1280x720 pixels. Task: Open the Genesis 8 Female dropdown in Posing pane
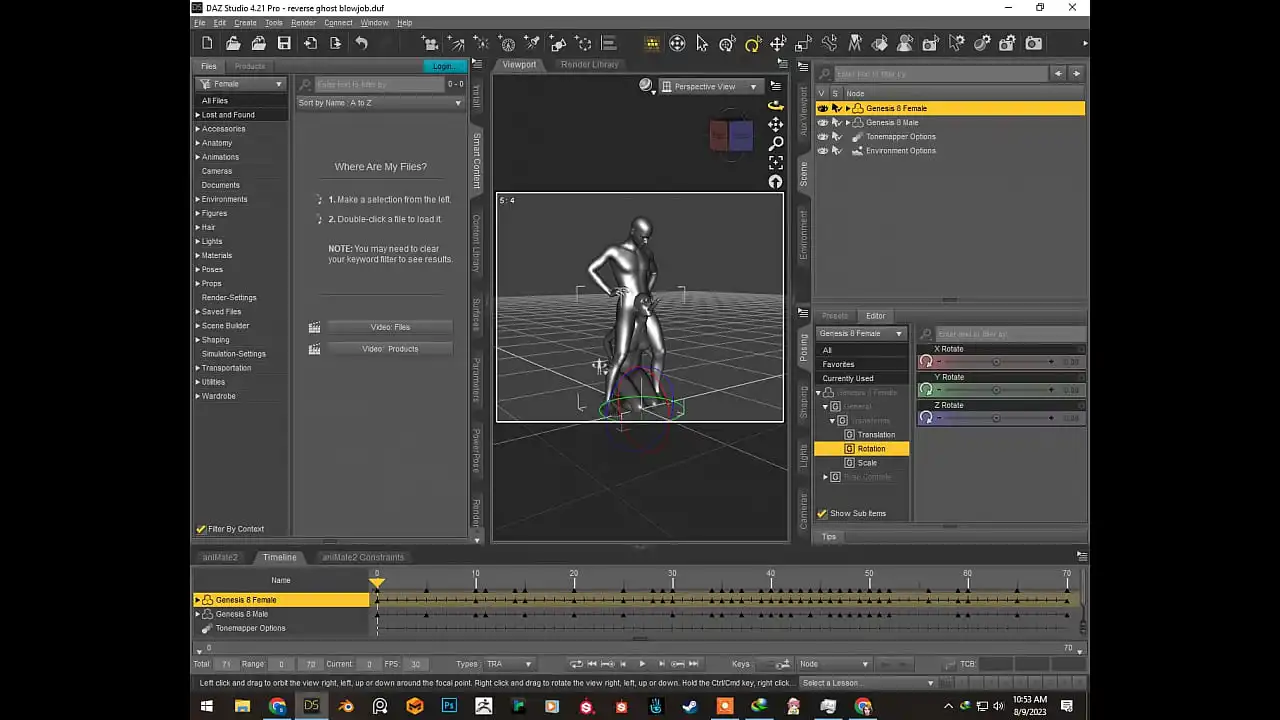click(860, 333)
